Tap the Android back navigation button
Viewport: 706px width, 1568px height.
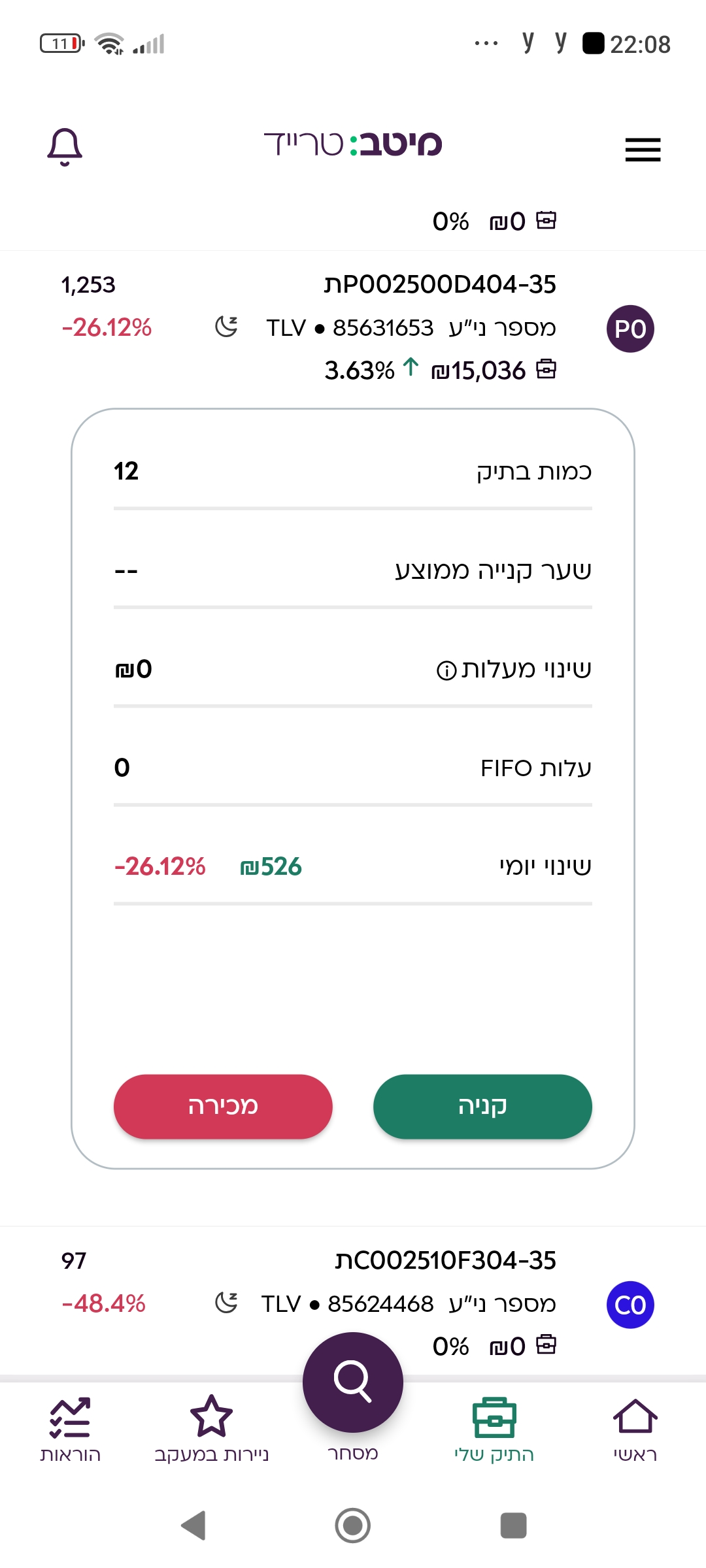(193, 1526)
